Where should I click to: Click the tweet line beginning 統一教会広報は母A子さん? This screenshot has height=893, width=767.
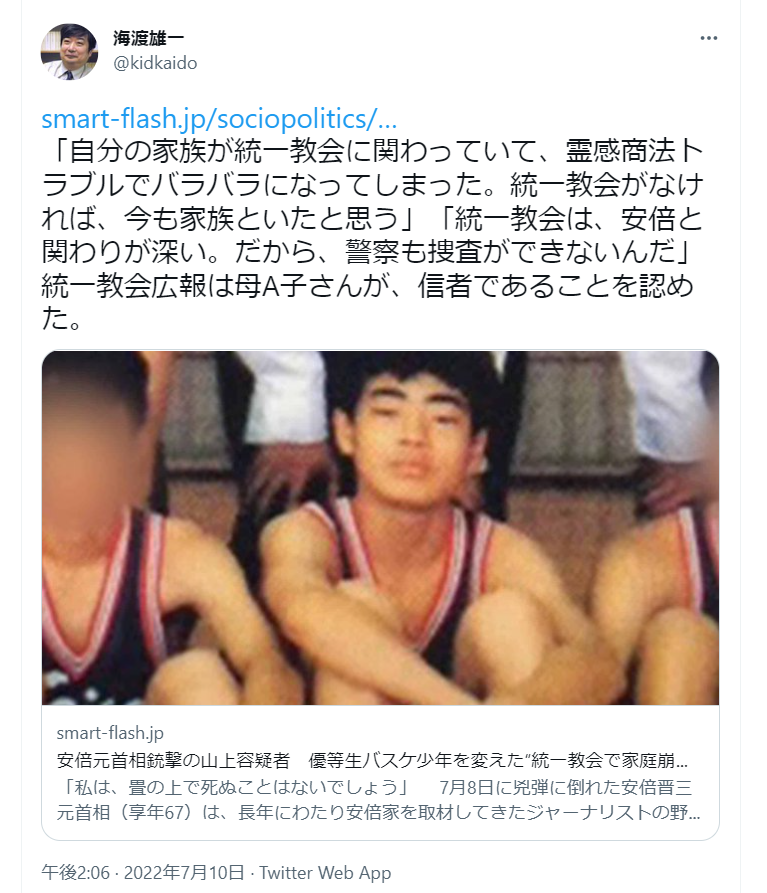point(367,285)
